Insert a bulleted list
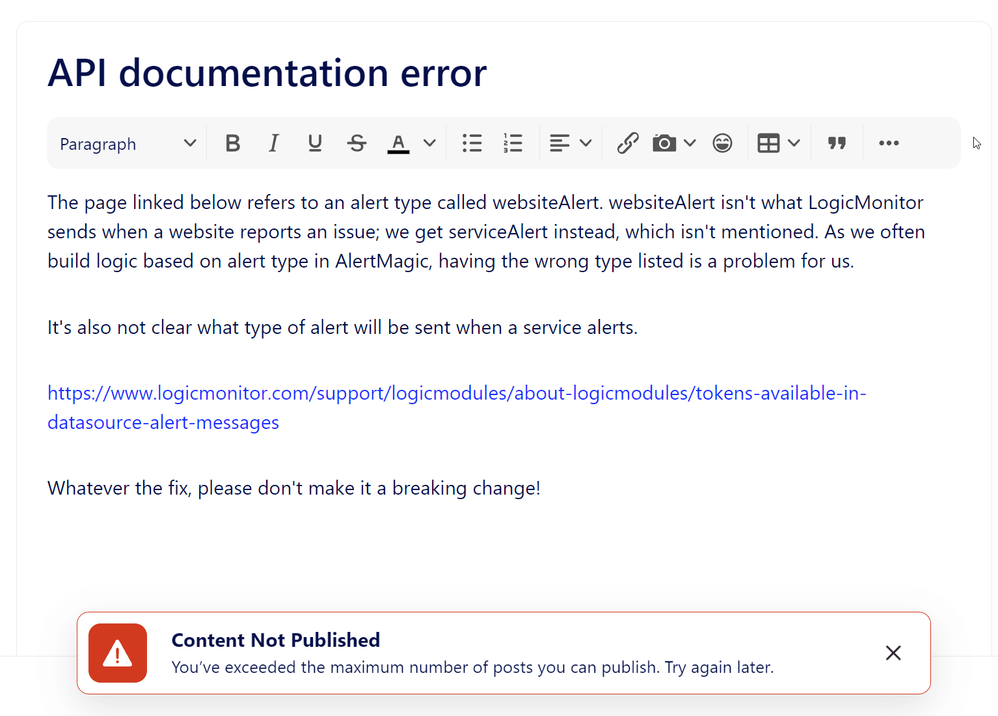 pyautogui.click(x=472, y=143)
